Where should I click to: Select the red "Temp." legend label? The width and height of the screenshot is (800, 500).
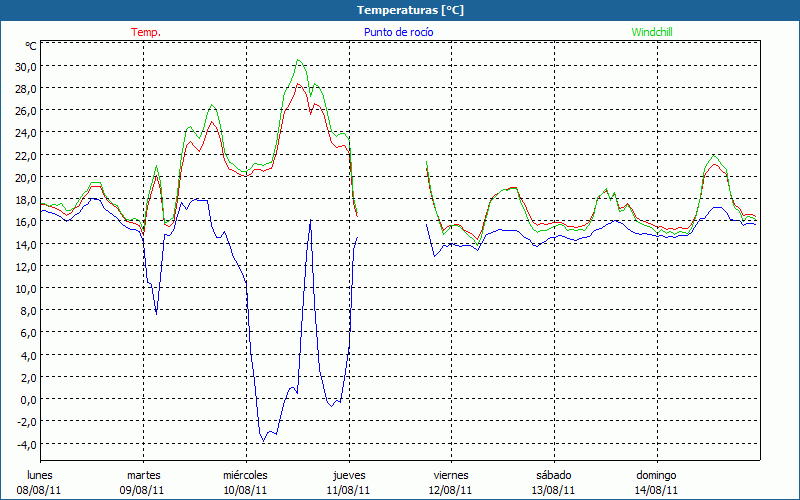[146, 32]
